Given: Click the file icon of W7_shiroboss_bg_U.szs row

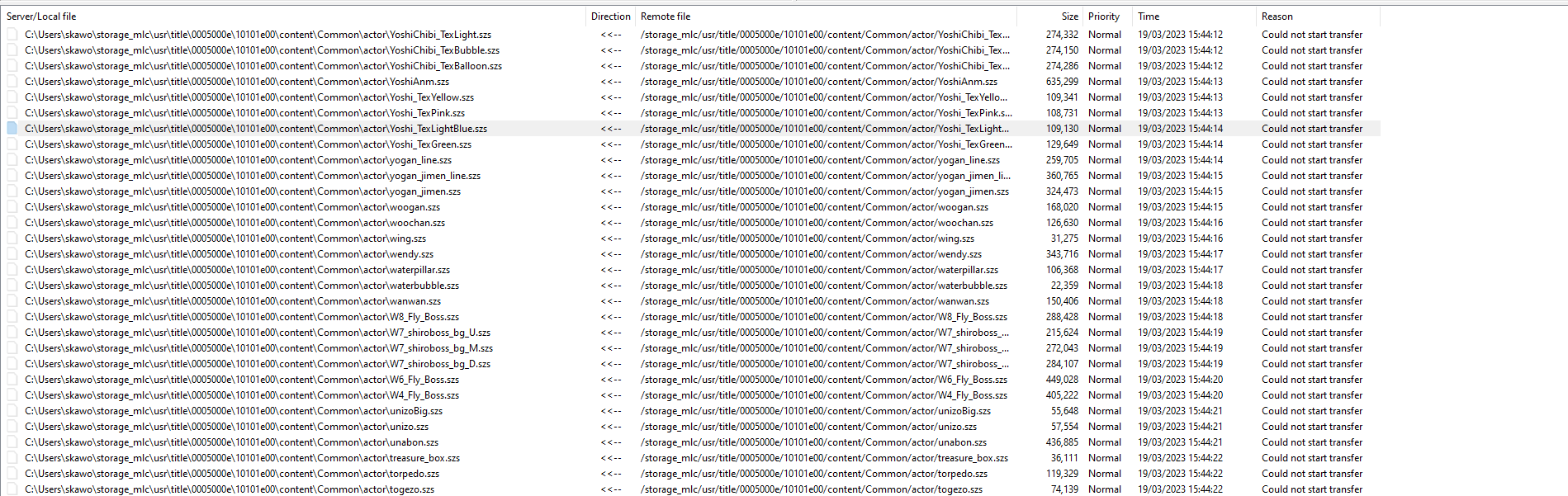Looking at the screenshot, I should 12,333.
